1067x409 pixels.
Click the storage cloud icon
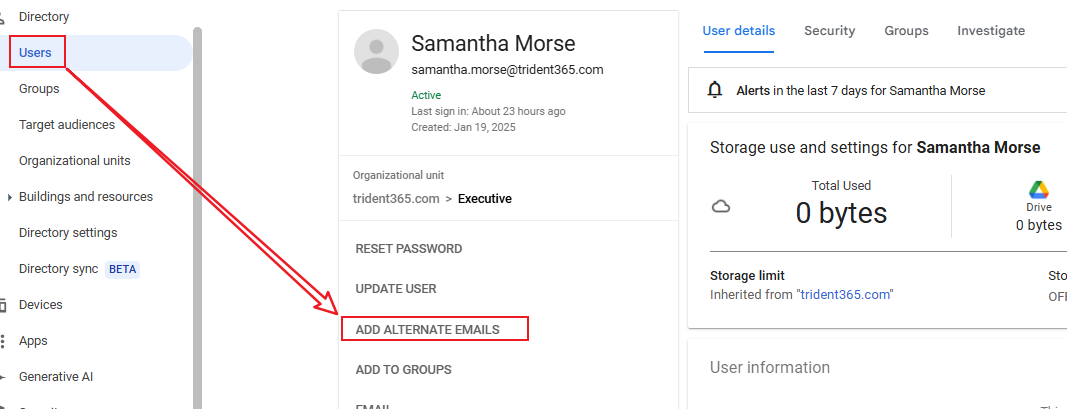720,207
